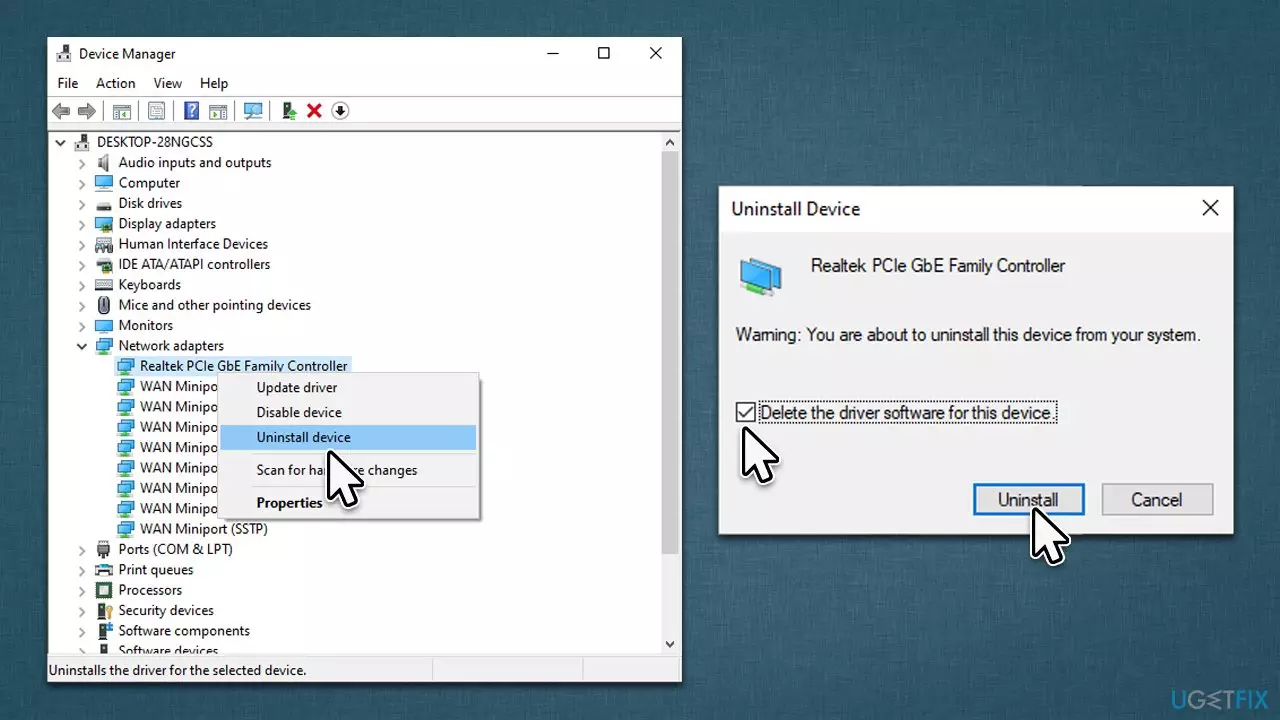This screenshot has height=720, width=1280.
Task: Click the Software components icon
Action: 104,631
